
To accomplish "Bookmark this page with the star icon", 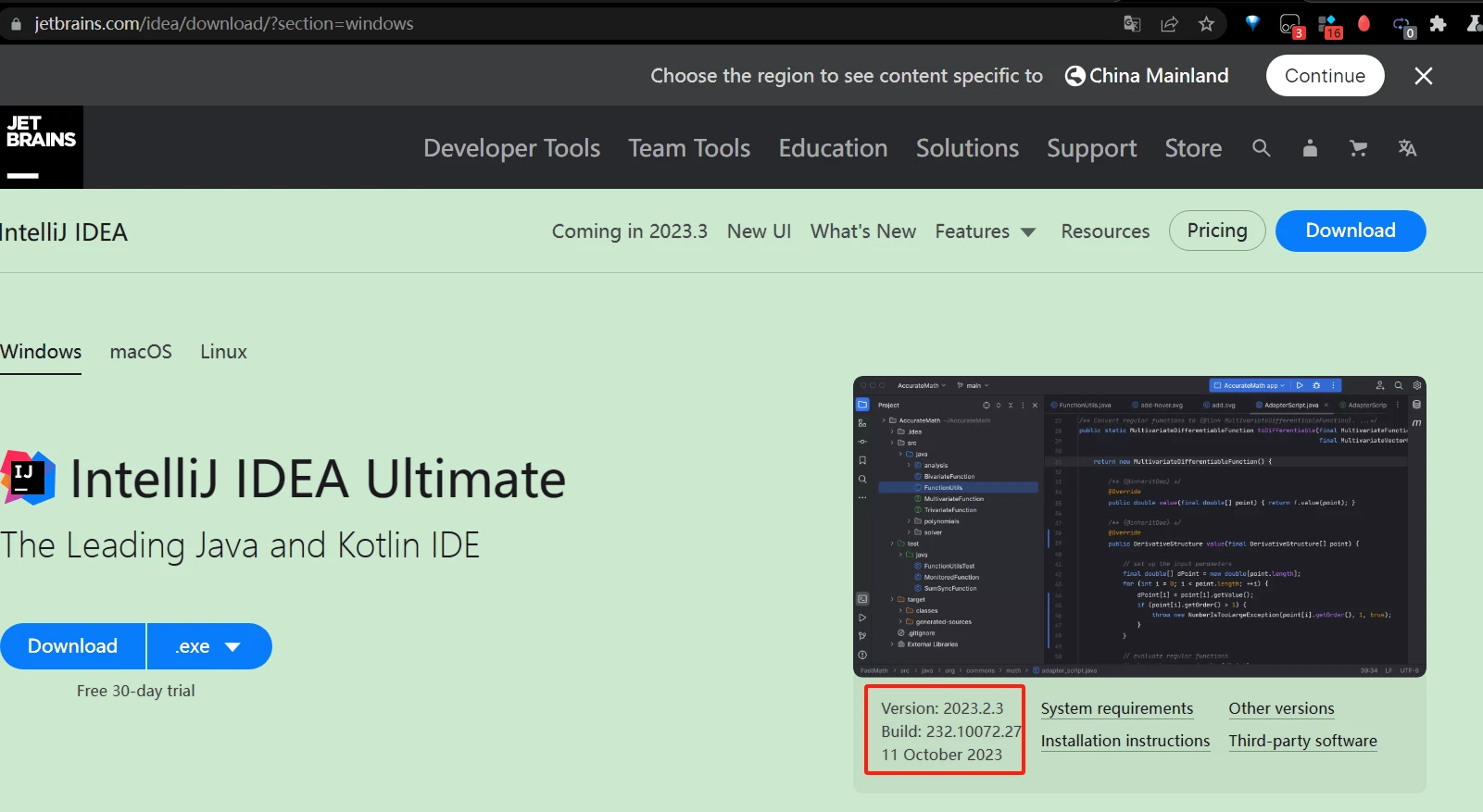I will pos(1206,24).
